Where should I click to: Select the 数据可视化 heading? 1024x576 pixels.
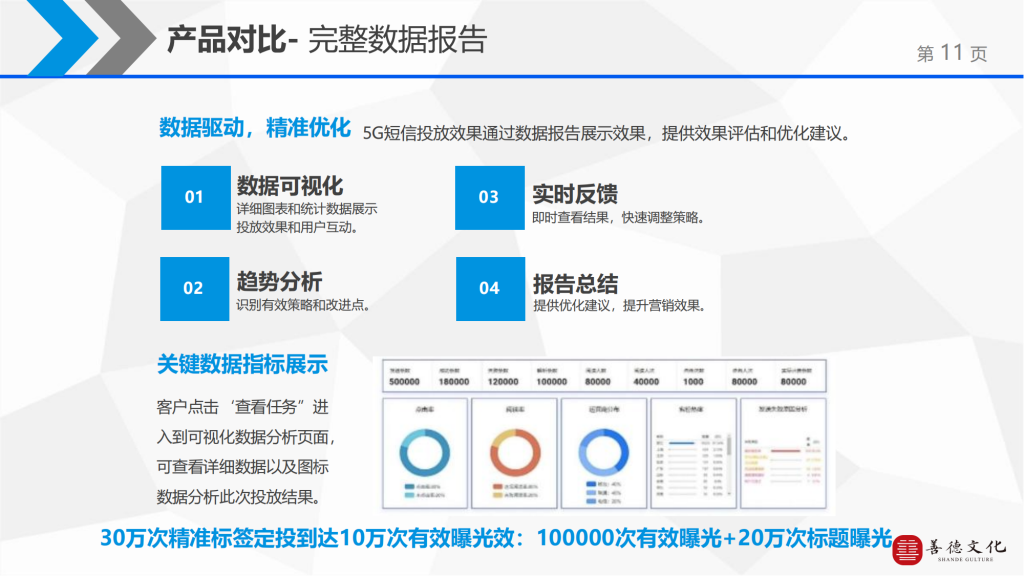click(x=290, y=186)
